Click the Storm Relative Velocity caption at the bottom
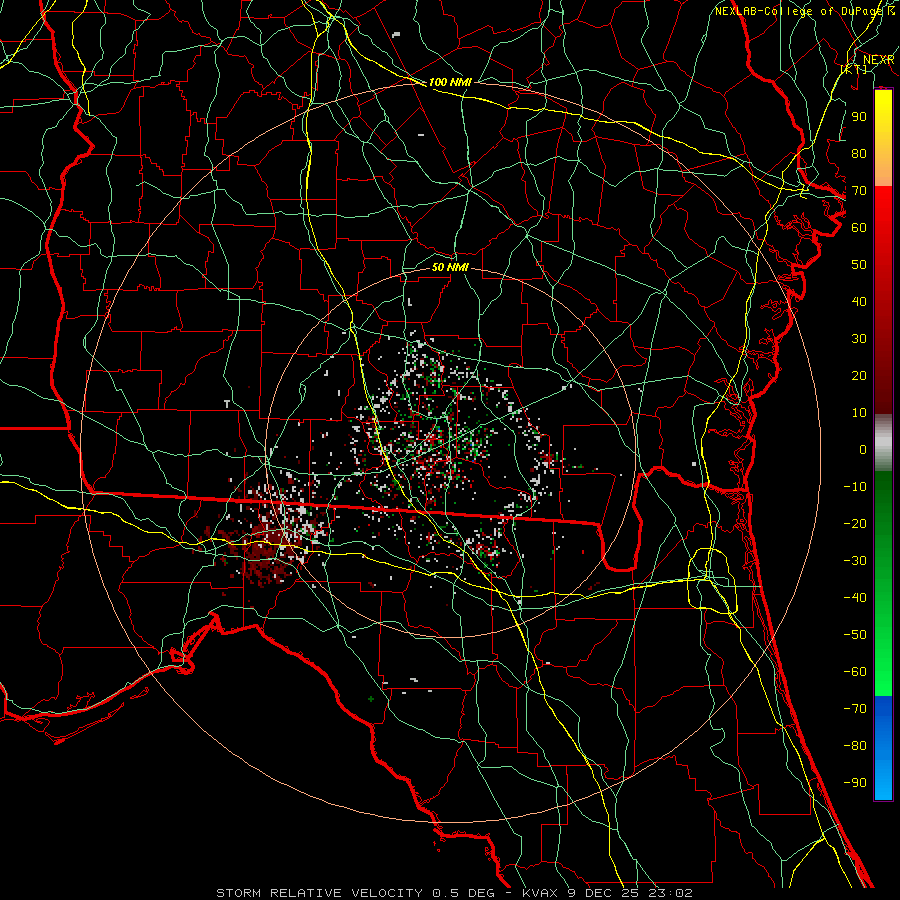The height and width of the screenshot is (900, 900). (454, 893)
